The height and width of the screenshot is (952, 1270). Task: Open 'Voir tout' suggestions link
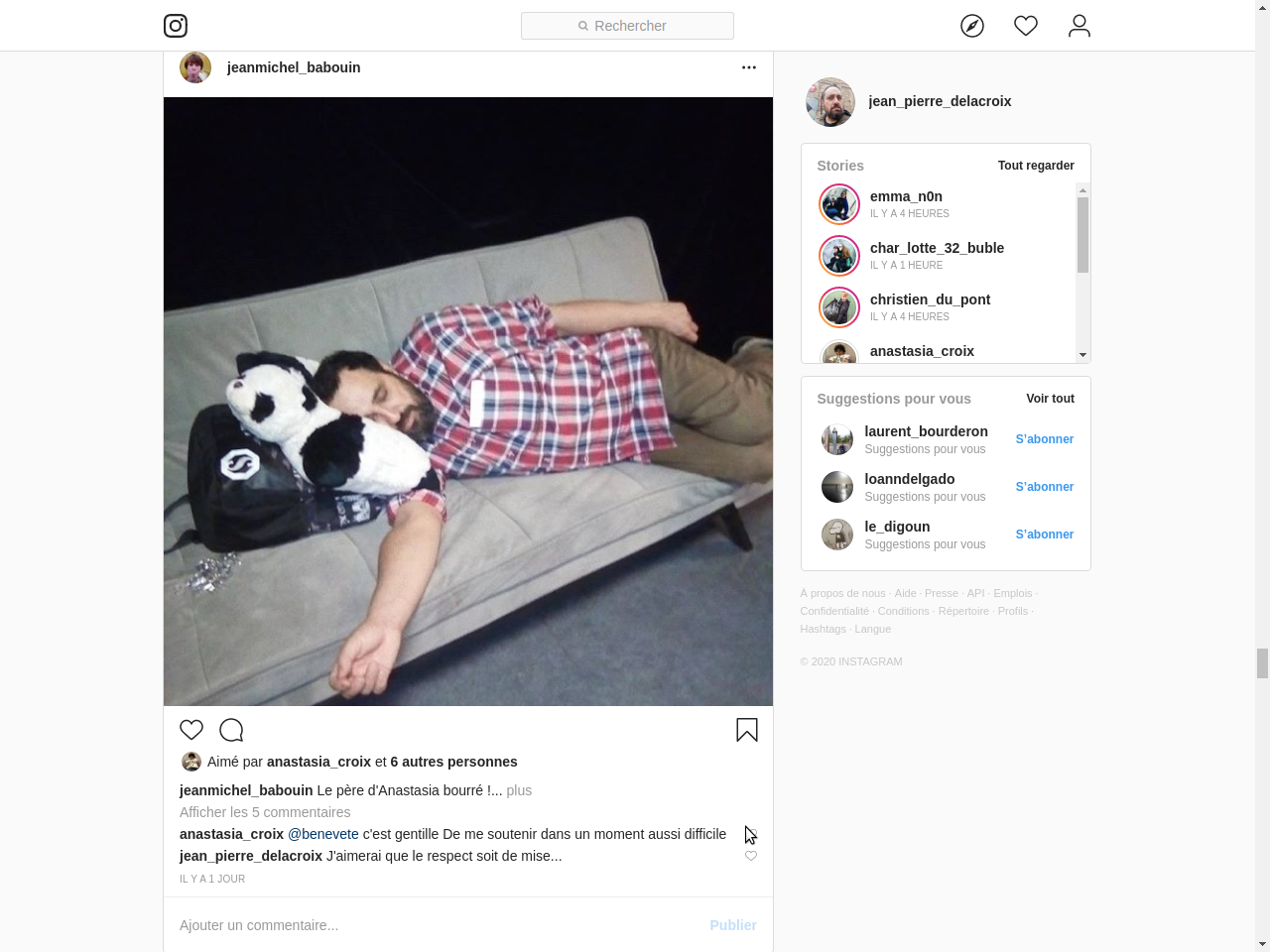(x=1050, y=399)
